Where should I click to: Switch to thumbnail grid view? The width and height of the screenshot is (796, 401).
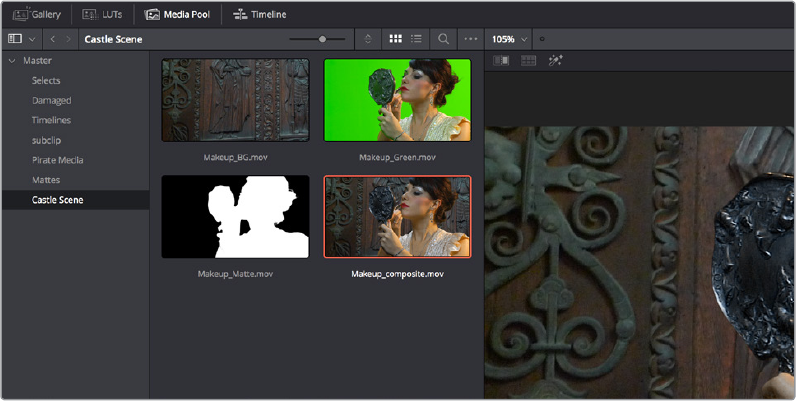coord(395,39)
